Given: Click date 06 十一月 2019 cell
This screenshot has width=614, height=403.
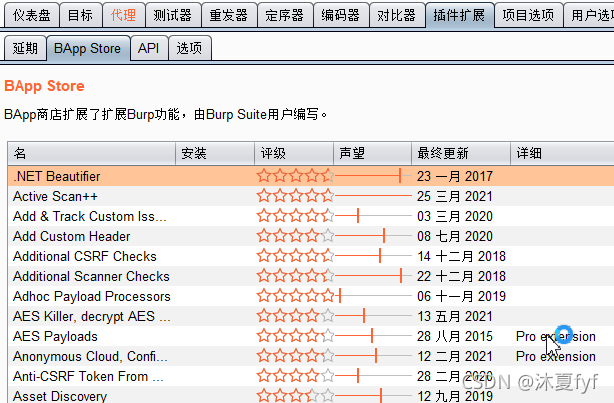Looking at the screenshot, I should click(461, 296).
